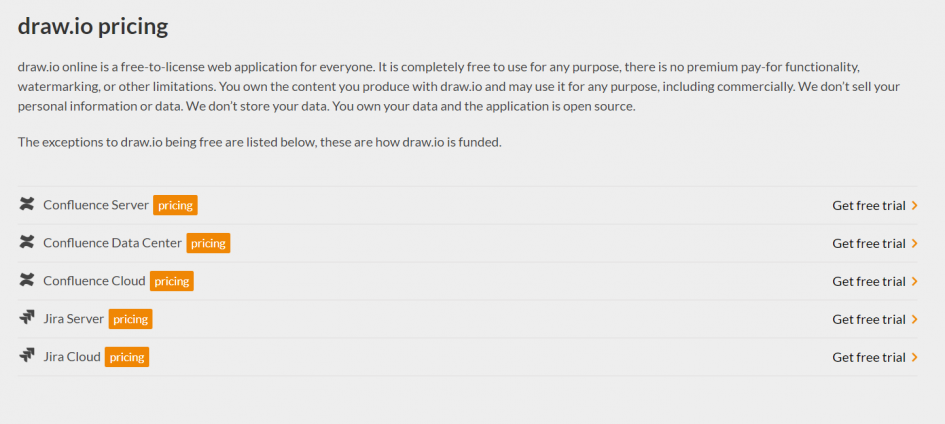The width and height of the screenshot is (945, 424).
Task: Get free trial for Confluence Server
Action: (x=868, y=205)
